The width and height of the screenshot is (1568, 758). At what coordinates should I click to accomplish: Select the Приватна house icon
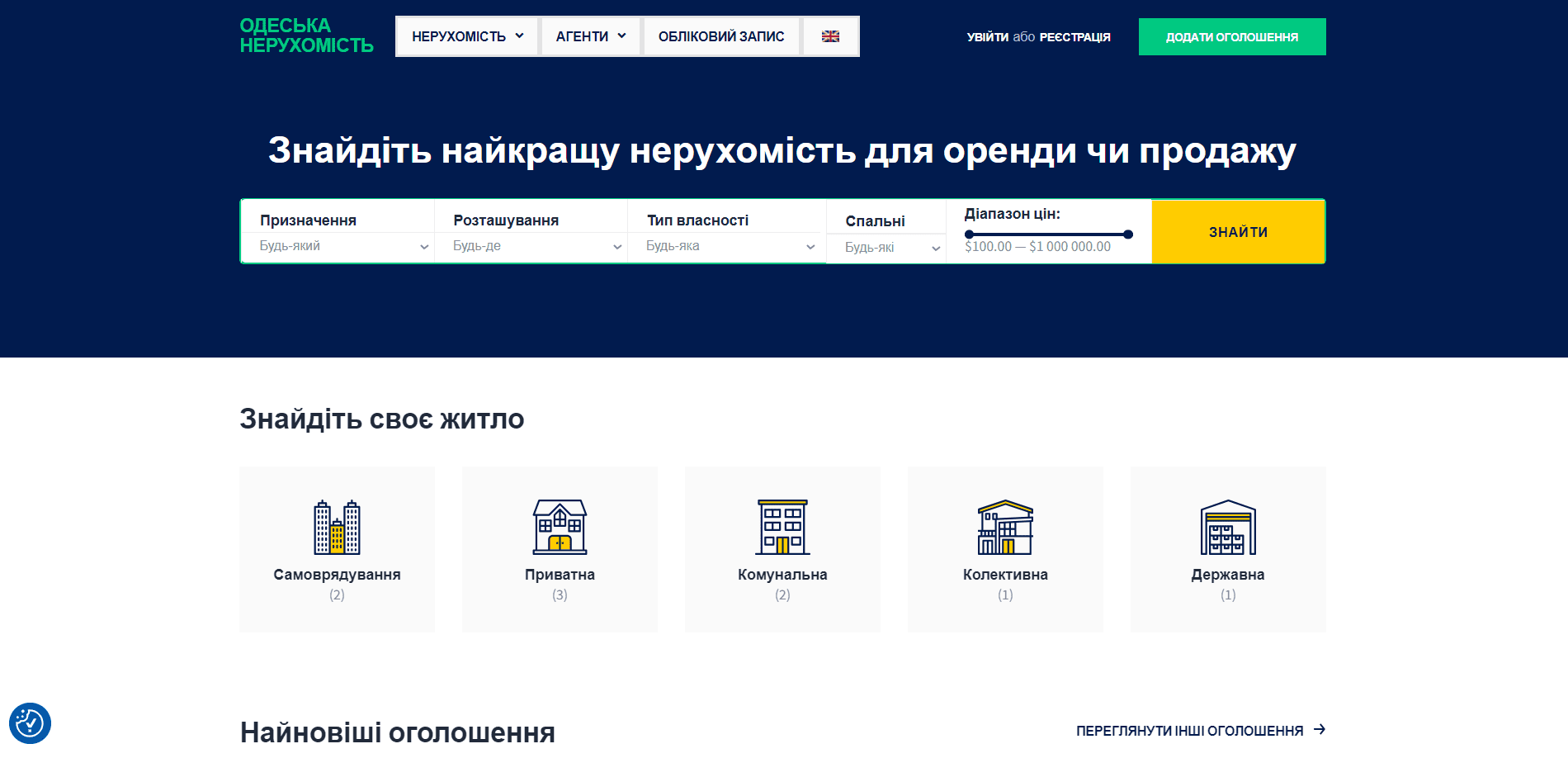[560, 526]
